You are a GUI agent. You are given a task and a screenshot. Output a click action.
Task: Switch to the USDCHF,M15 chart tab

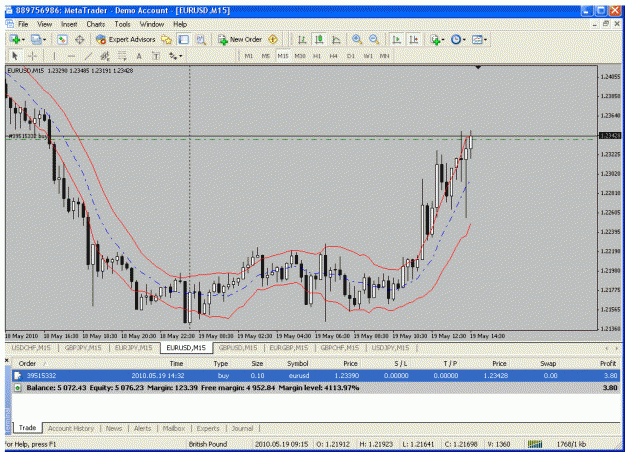coord(31,348)
